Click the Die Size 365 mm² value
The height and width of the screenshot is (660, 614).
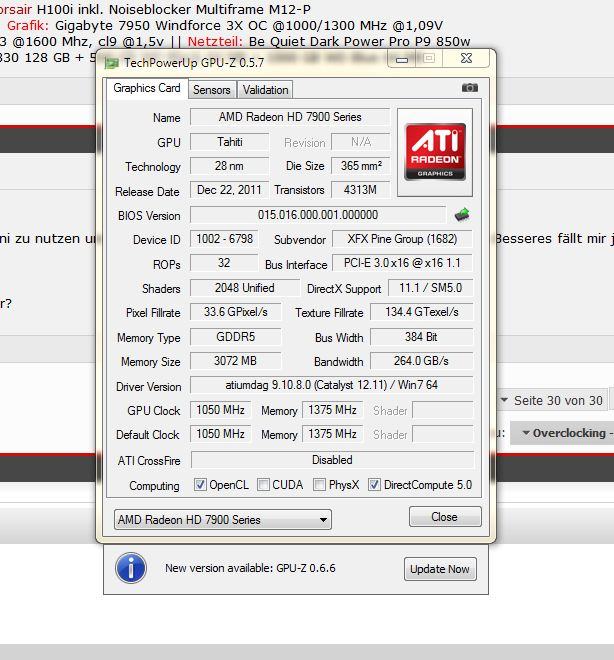(360, 166)
